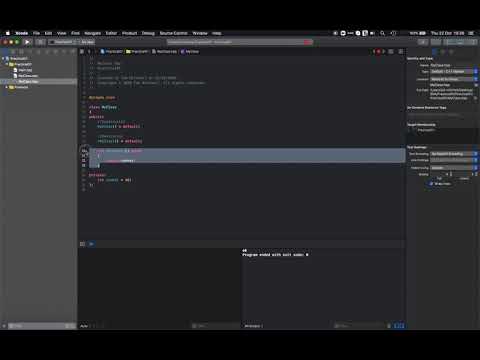
Task: Open Spotlight search in menu bar
Action: click(x=382, y=33)
